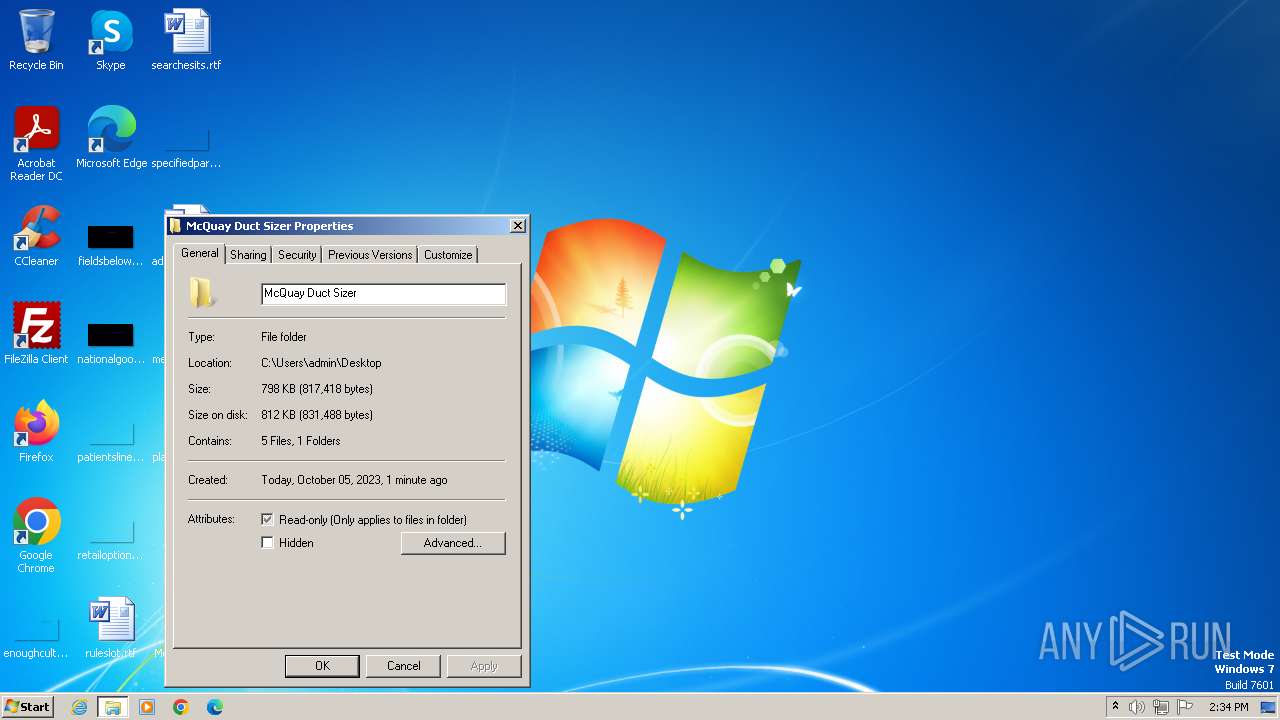Click the network tray icon
This screenshot has width=1280, height=720.
(1161, 707)
